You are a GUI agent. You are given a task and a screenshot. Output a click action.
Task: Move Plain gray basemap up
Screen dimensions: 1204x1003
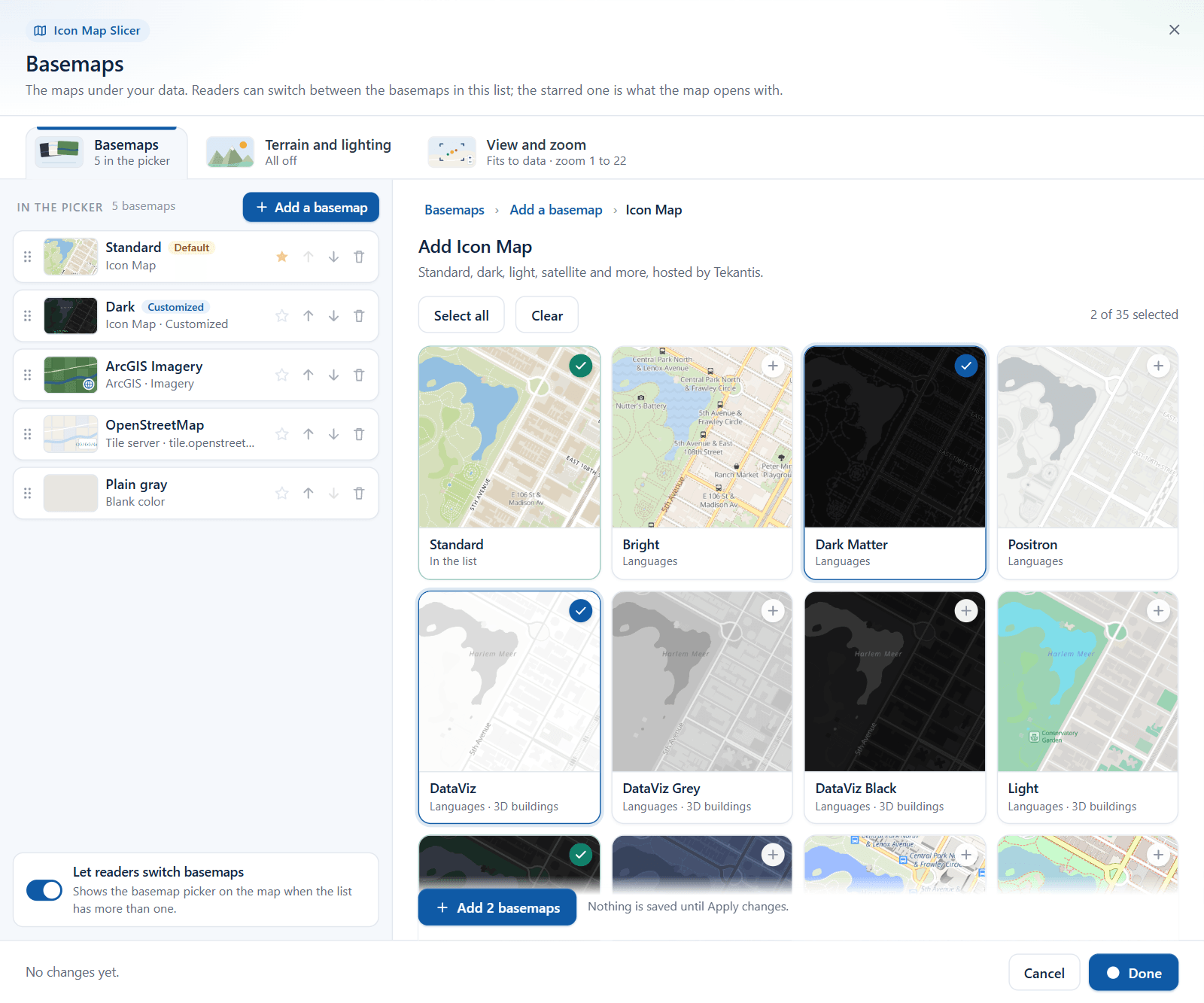(309, 493)
